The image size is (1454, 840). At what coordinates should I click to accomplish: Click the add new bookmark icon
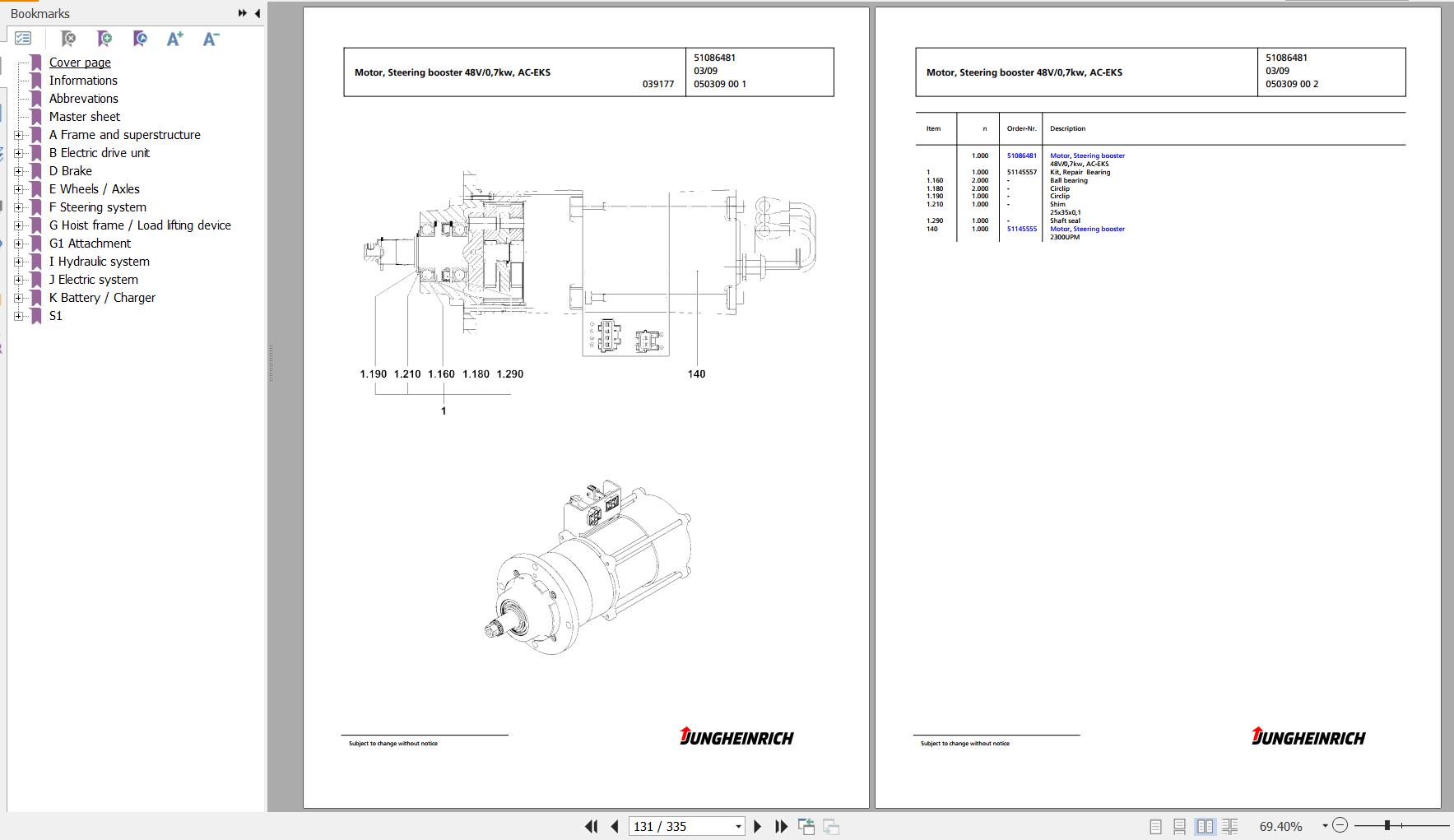tap(105, 39)
